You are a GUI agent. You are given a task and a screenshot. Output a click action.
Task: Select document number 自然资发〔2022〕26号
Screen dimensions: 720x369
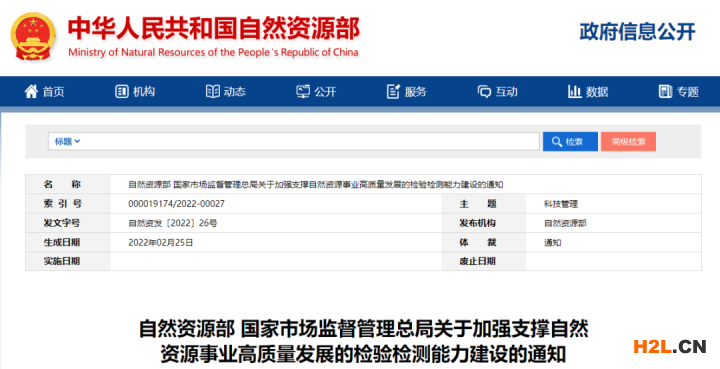pos(173,224)
